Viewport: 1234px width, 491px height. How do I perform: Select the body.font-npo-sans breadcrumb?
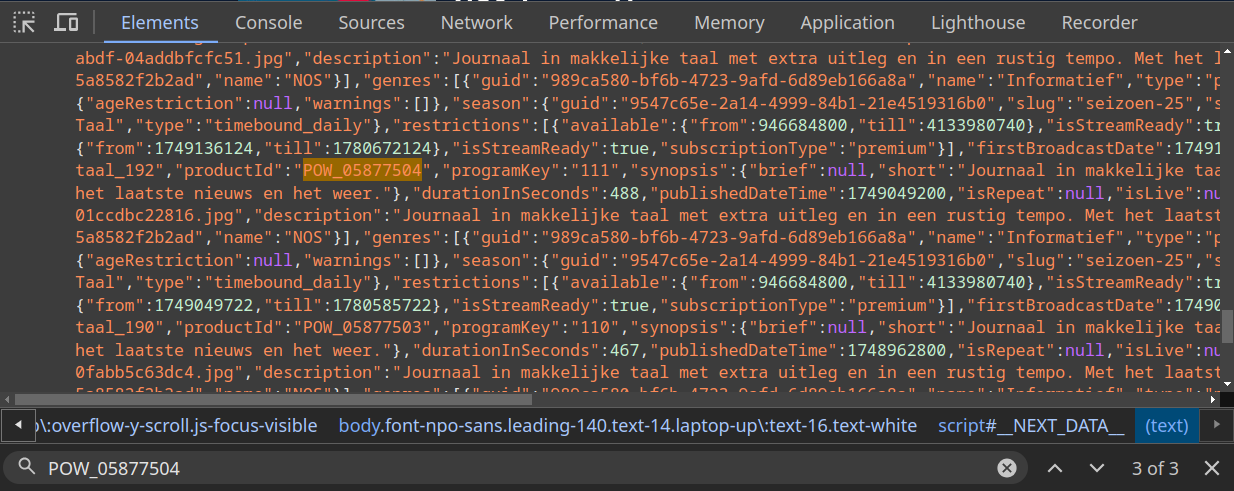pos(628,425)
